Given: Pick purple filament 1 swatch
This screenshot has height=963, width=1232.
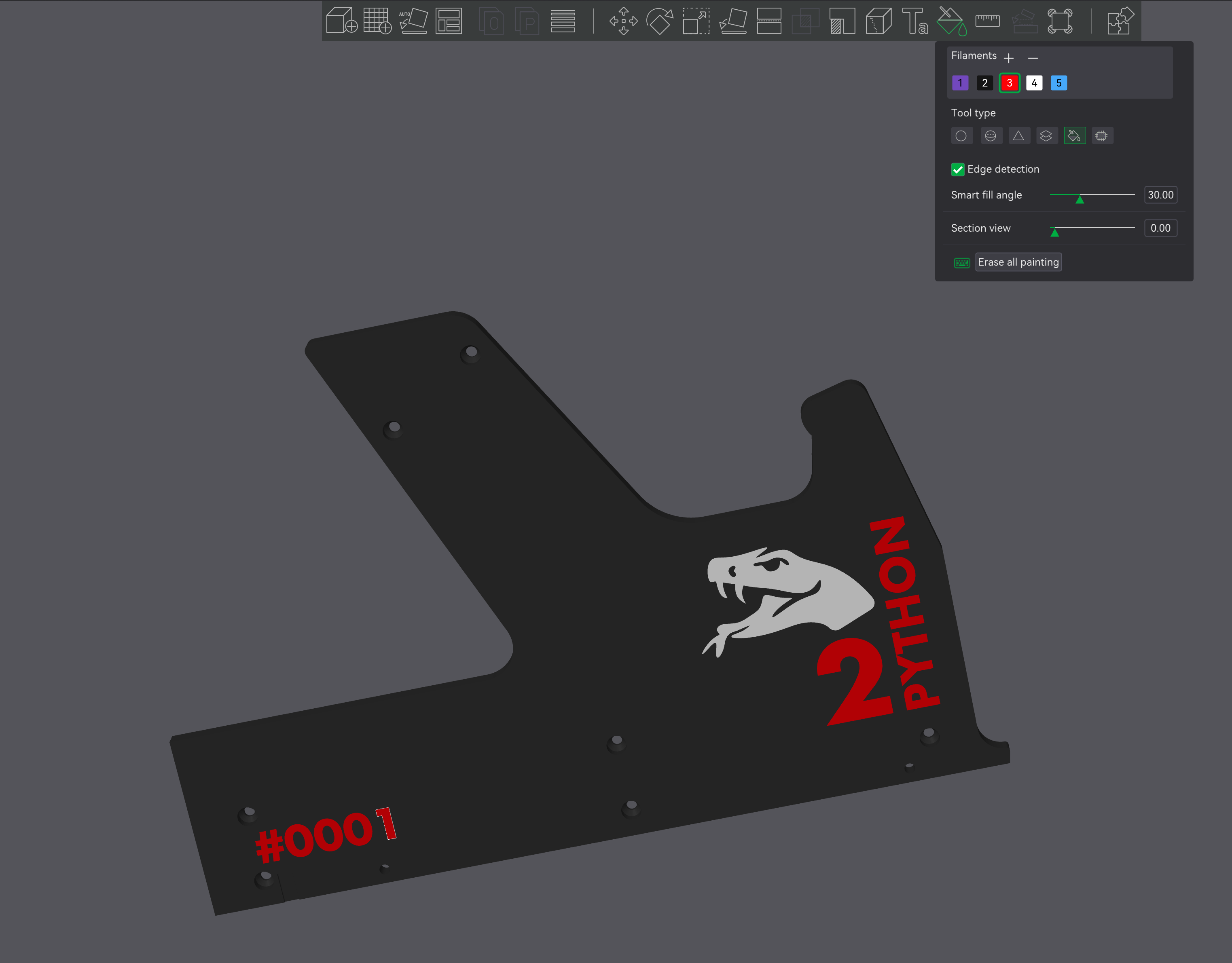Looking at the screenshot, I should [960, 83].
